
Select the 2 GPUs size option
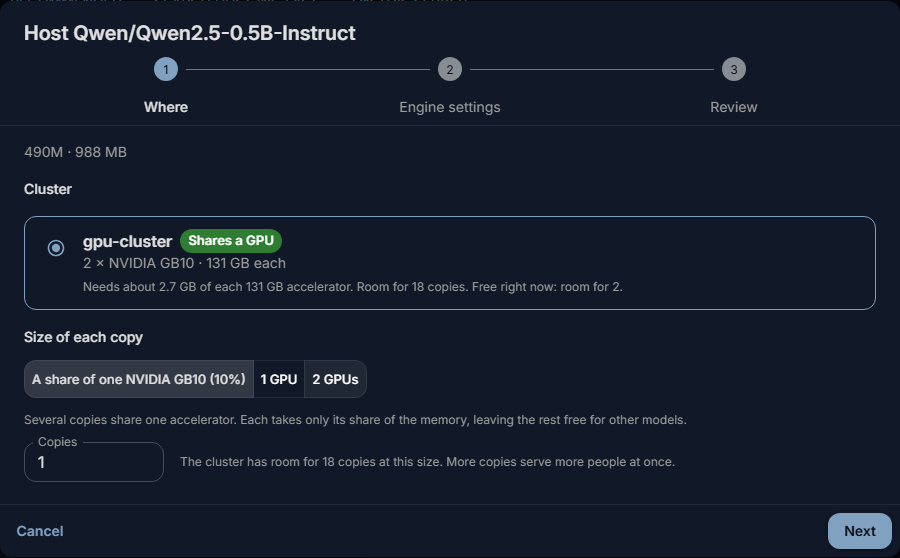(335, 379)
